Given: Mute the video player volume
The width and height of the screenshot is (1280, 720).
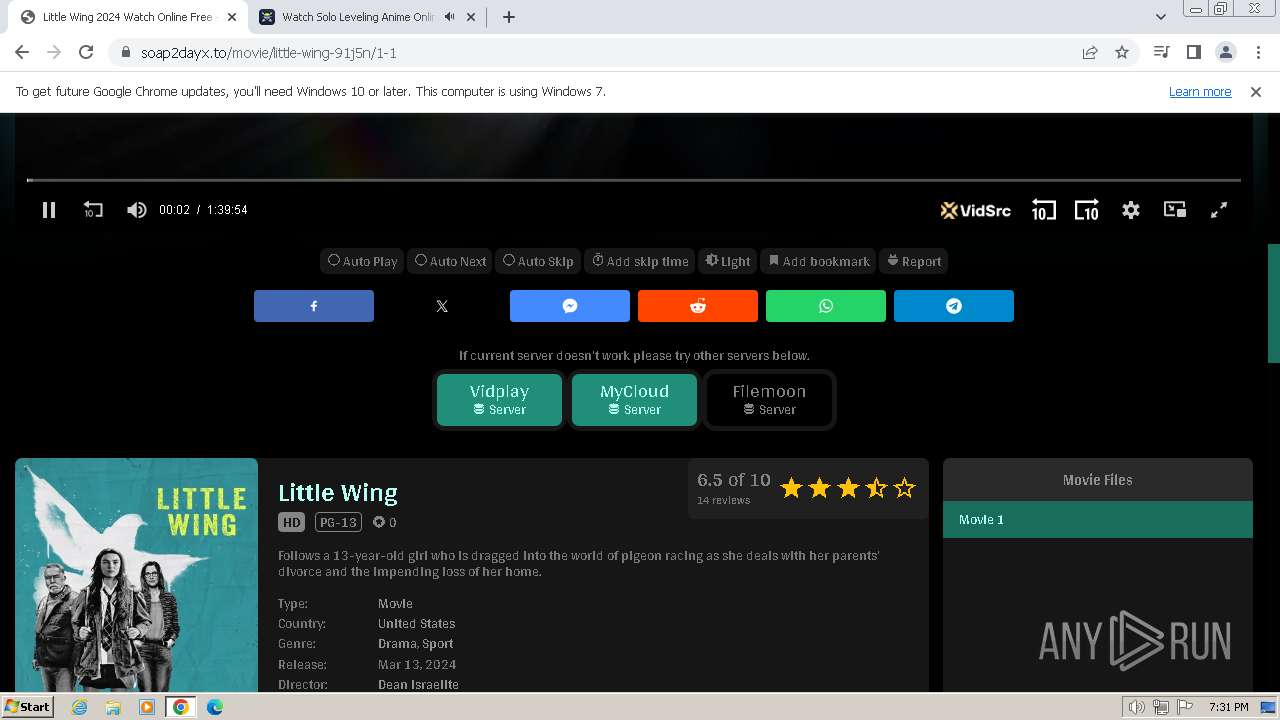Looking at the screenshot, I should (137, 210).
